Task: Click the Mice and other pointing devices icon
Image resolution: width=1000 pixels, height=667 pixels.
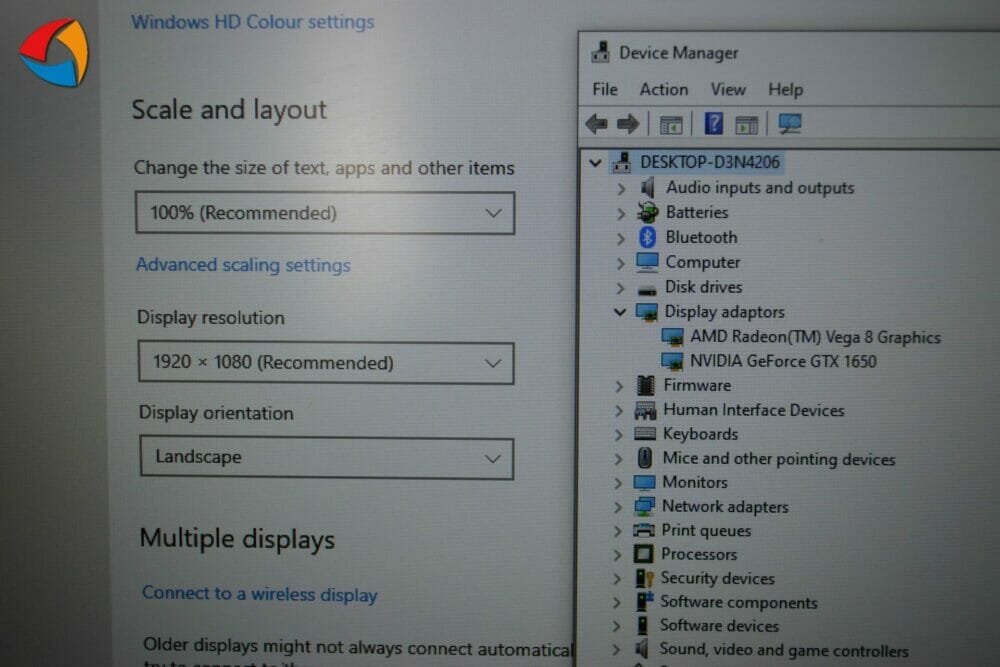Action: point(645,458)
